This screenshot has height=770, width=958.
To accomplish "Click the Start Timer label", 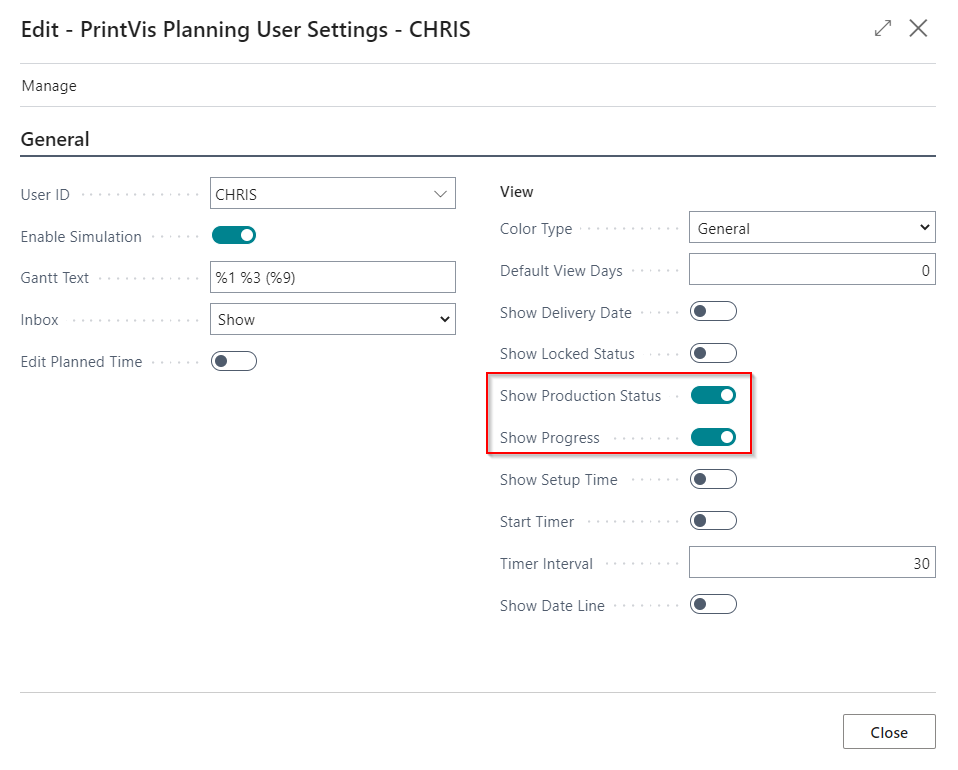I will click(x=537, y=522).
